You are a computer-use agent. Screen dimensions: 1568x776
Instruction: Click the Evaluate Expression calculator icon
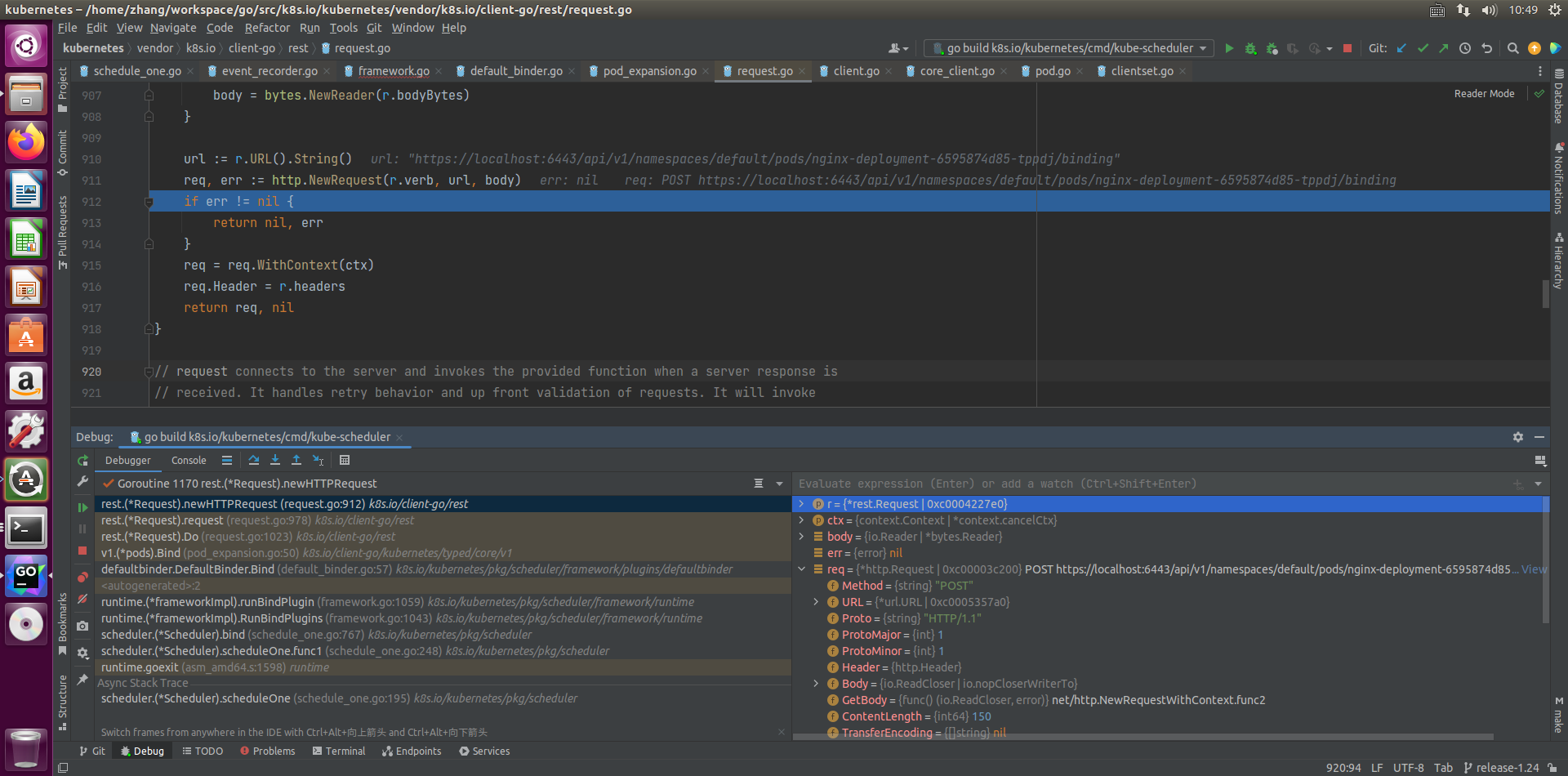(345, 461)
